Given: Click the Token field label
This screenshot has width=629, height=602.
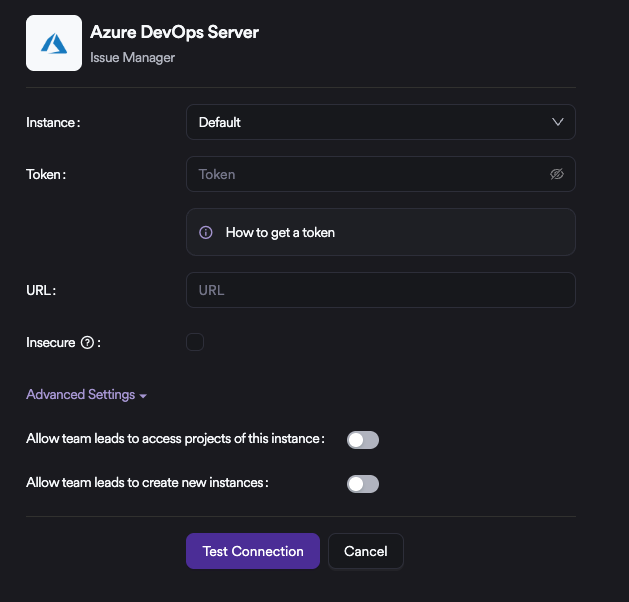Looking at the screenshot, I should coord(46,174).
